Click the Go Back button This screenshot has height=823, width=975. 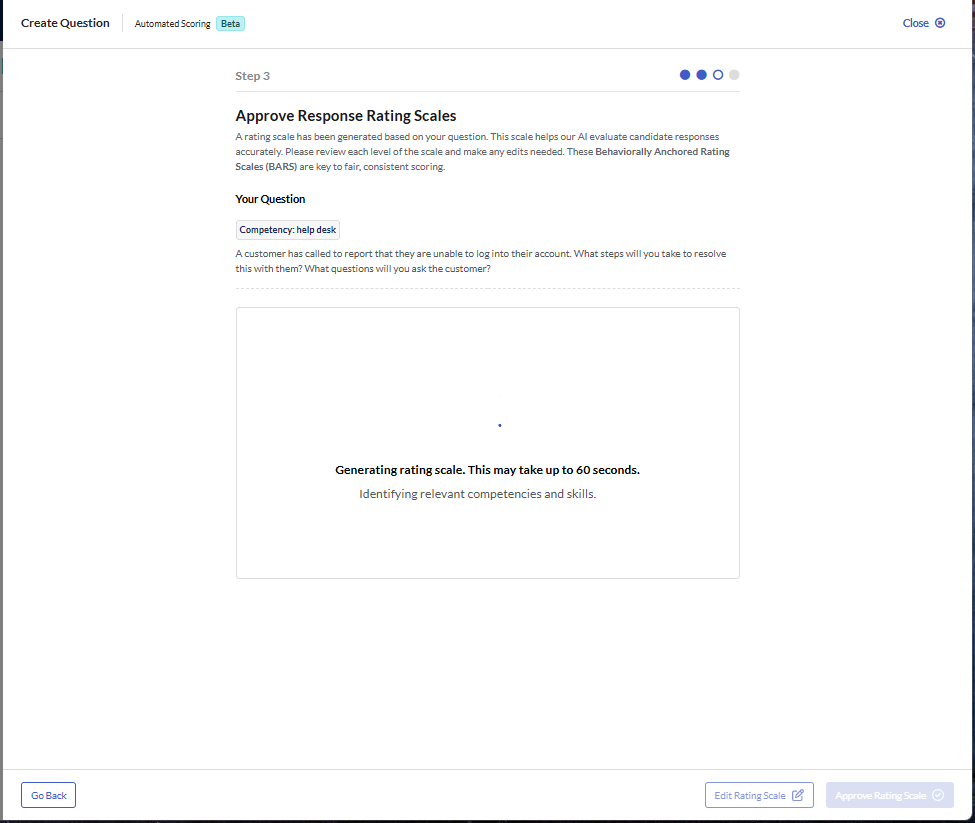click(49, 795)
